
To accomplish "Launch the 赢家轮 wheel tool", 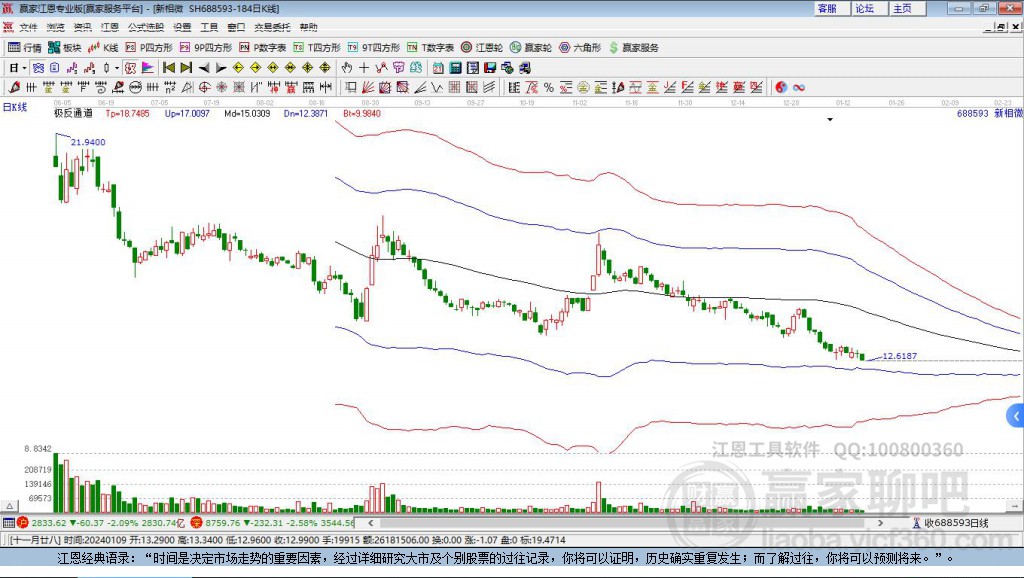I will [531, 48].
